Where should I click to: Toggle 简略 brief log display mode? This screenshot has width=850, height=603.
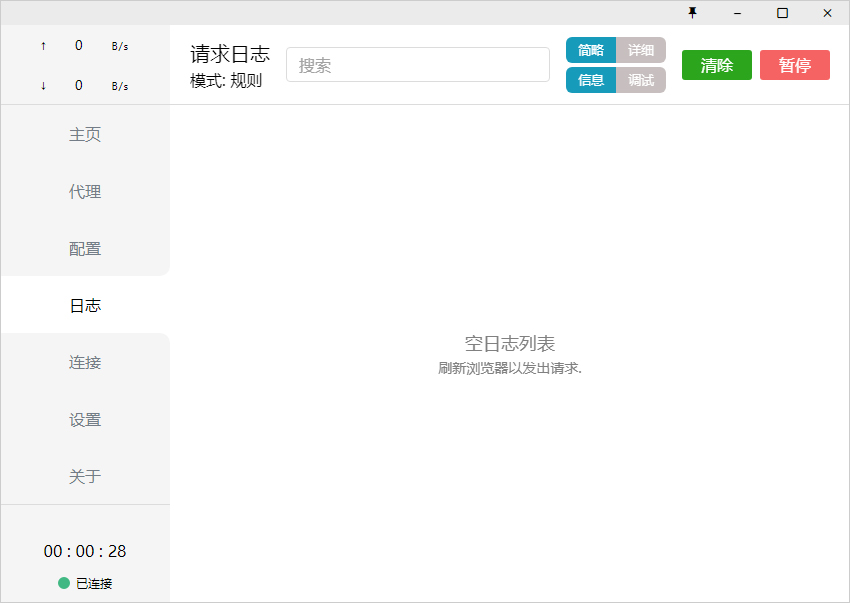pos(591,49)
